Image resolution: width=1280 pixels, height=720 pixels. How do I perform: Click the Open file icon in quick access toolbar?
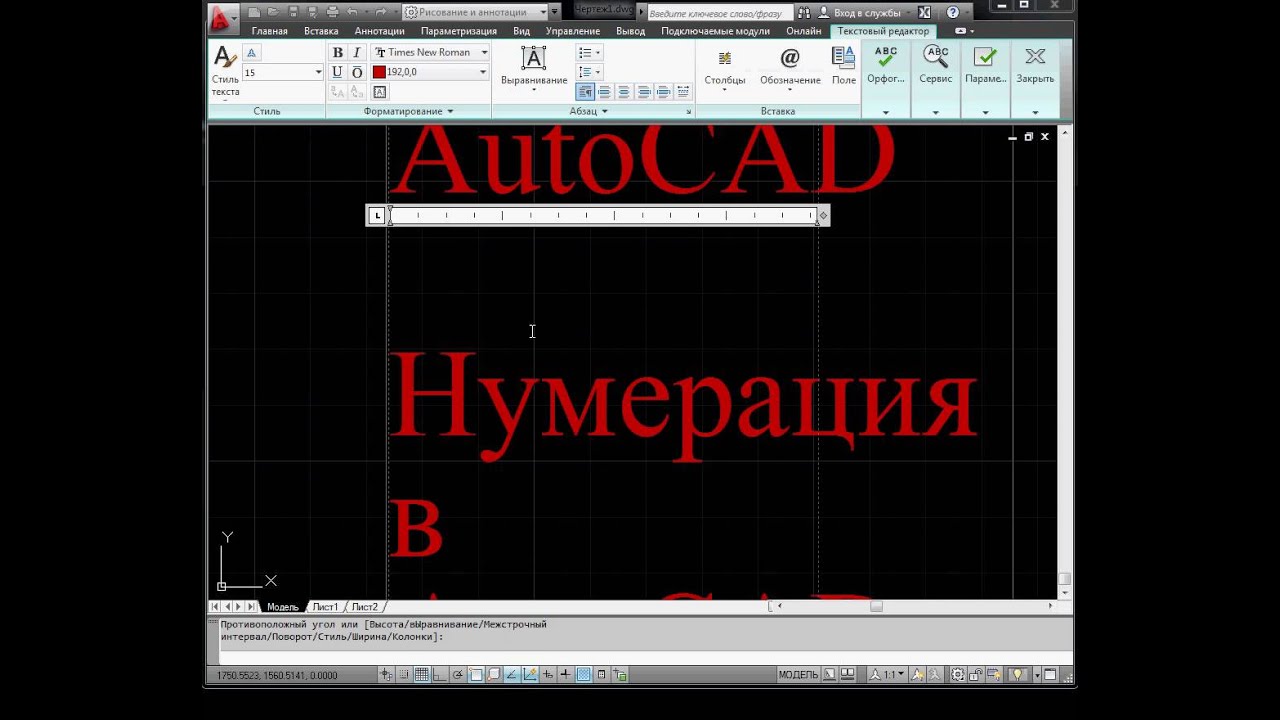point(273,12)
